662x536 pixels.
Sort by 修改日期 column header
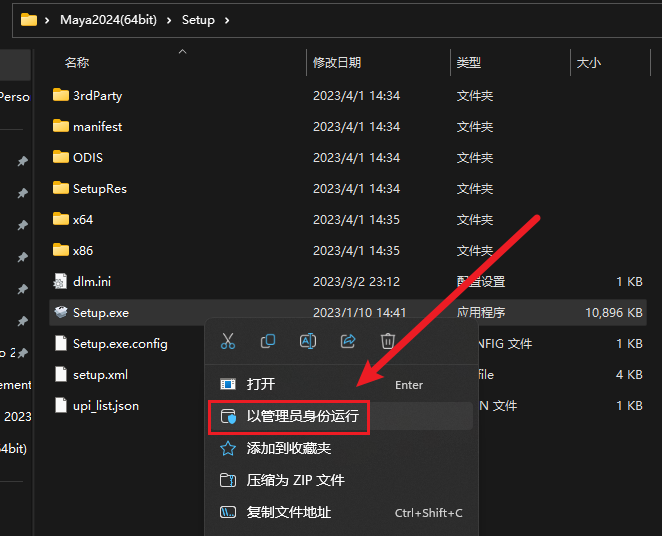point(337,63)
